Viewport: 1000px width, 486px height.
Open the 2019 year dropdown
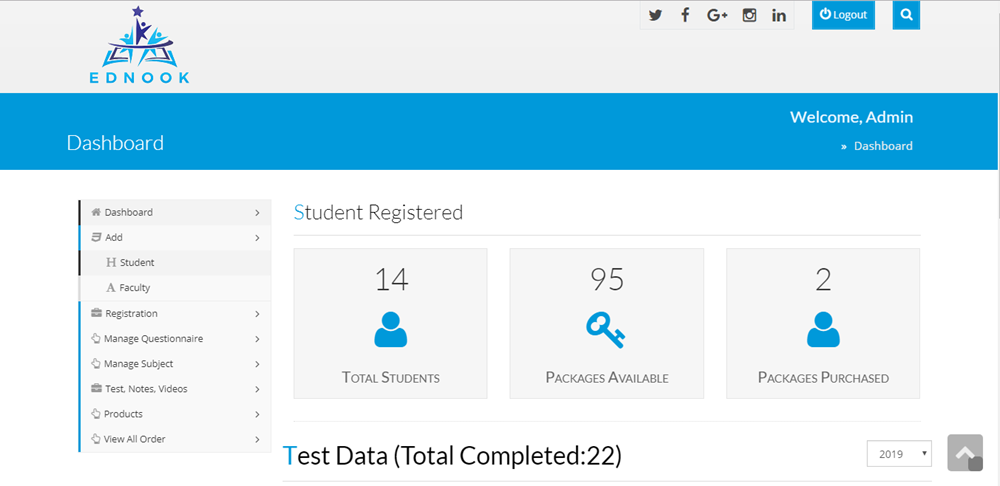(x=899, y=454)
